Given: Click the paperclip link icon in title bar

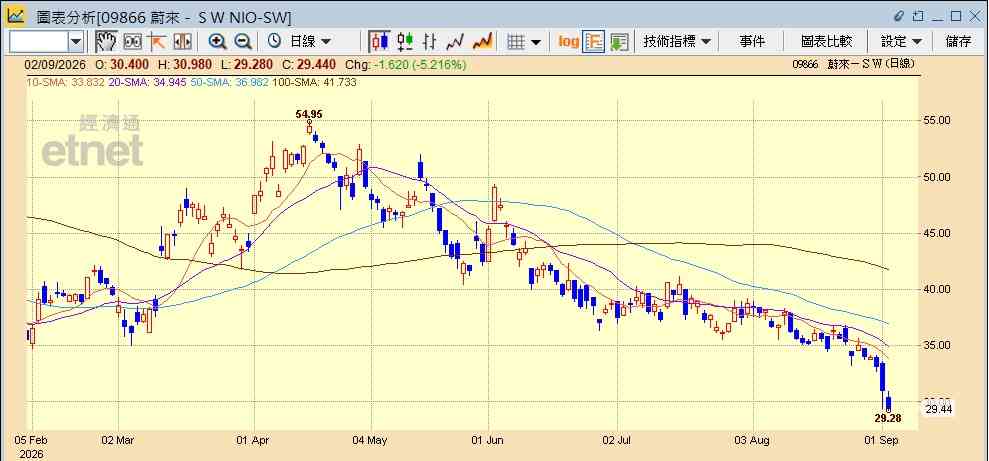Looking at the screenshot, I should click(899, 16).
